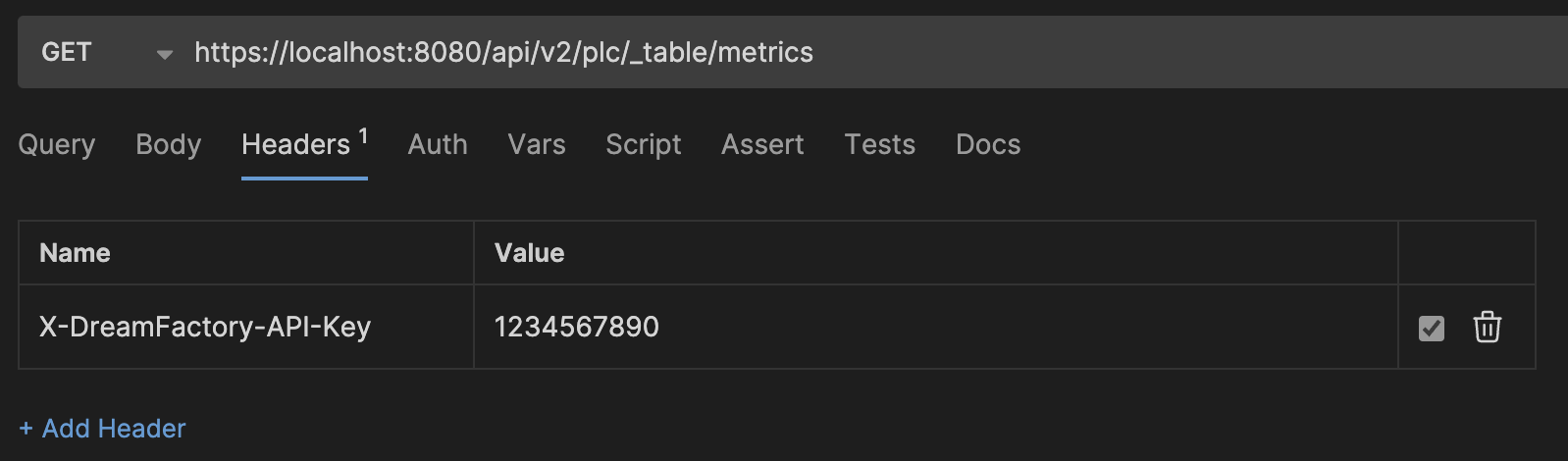Click the Name column header

click(x=75, y=253)
